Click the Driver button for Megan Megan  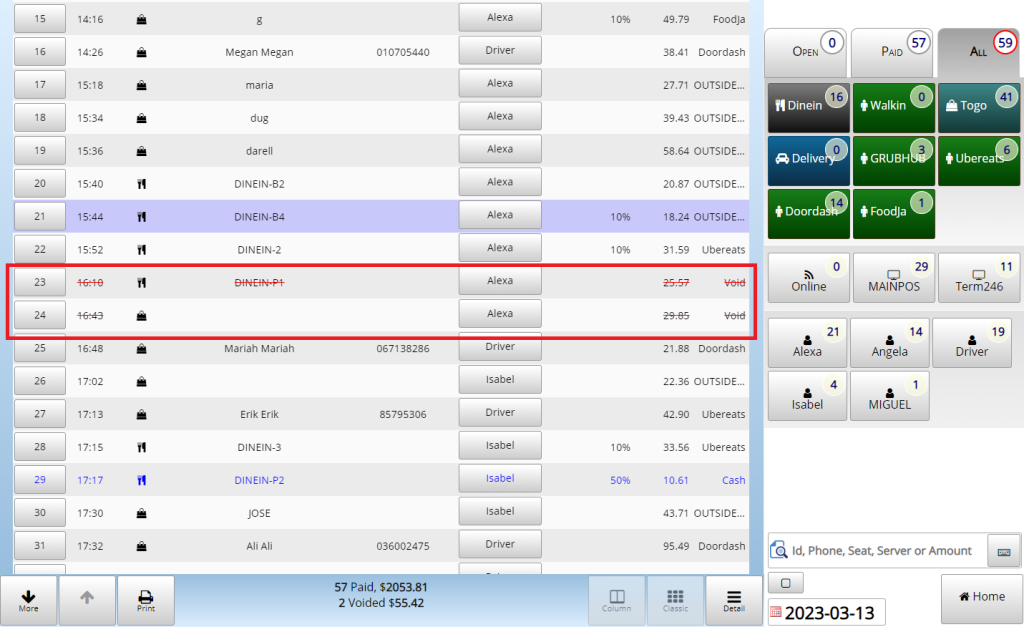(x=499, y=51)
